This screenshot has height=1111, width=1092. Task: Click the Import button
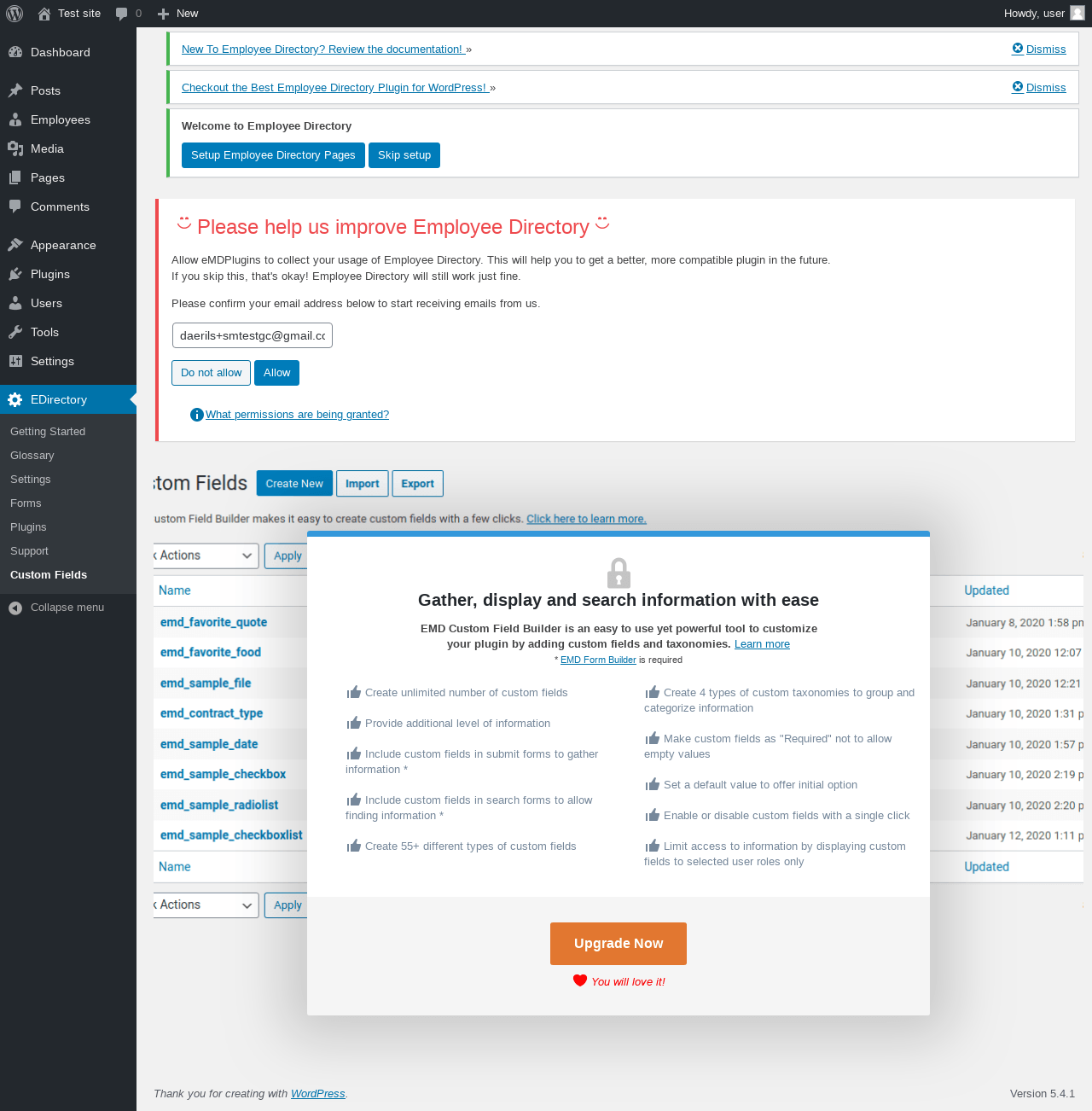pos(363,484)
